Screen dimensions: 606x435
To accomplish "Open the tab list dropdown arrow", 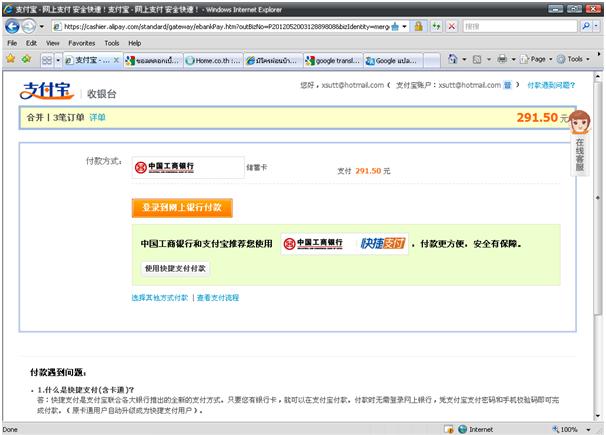I will click(x=58, y=60).
